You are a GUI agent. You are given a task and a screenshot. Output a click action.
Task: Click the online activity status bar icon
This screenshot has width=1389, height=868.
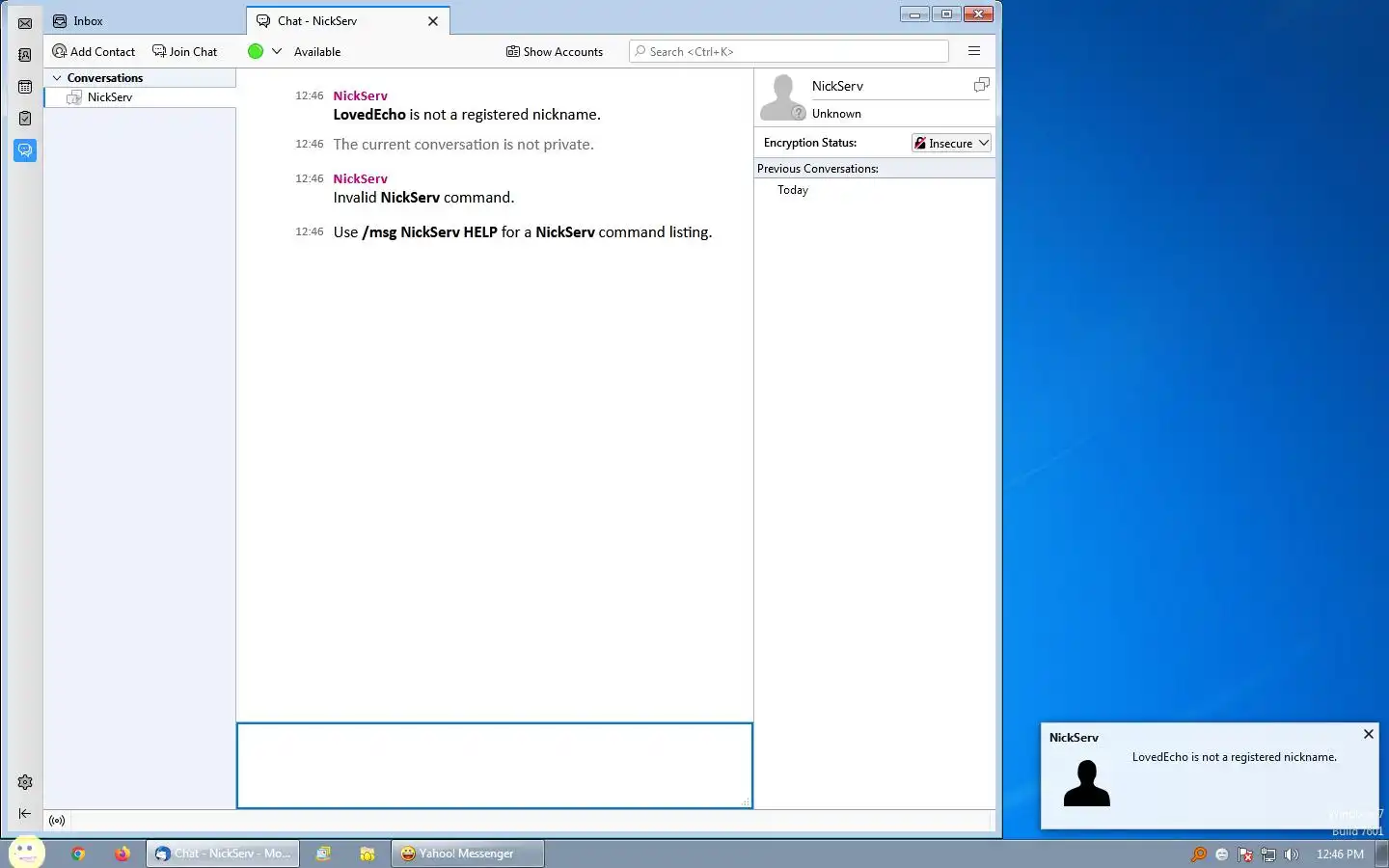pyautogui.click(x=57, y=821)
